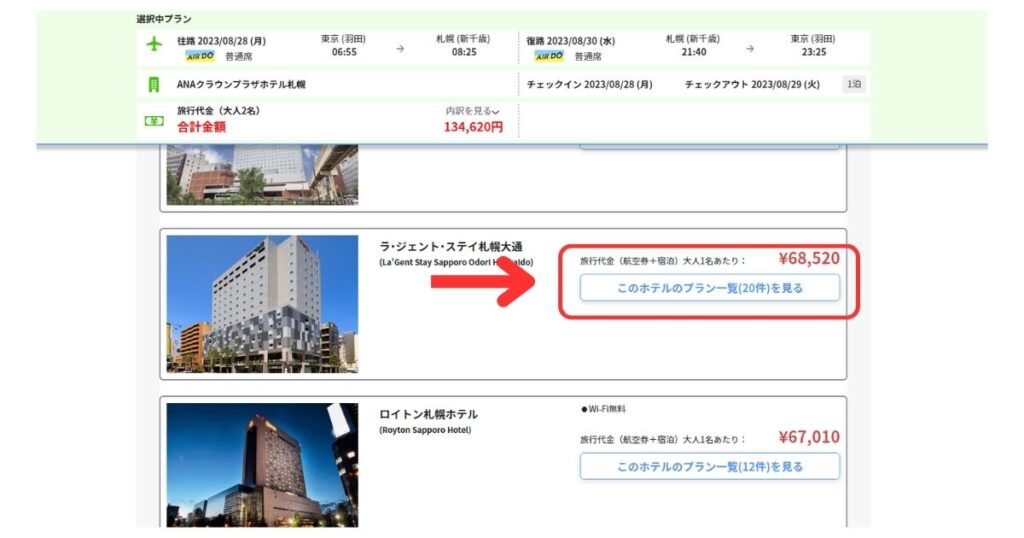This screenshot has width=1024, height=538.
Task: Click the 合計金額 label
Action: (x=201, y=127)
